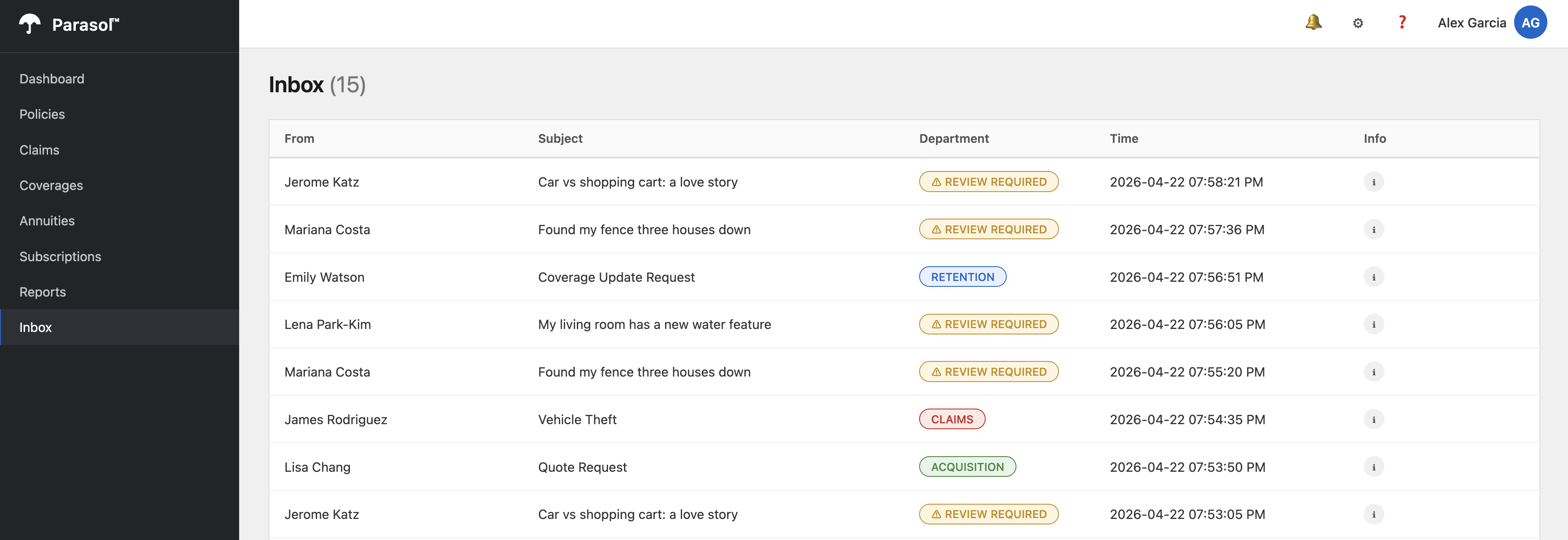The width and height of the screenshot is (1568, 540).
Task: Click info icon on top Jerome Katz row
Action: (x=1373, y=182)
